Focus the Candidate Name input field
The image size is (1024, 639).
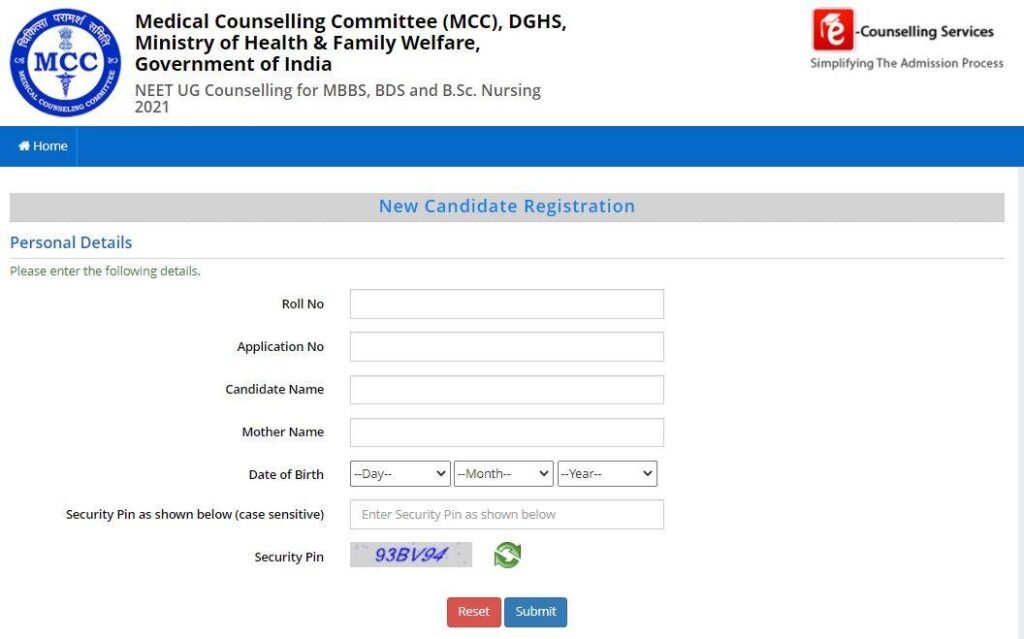coord(507,389)
